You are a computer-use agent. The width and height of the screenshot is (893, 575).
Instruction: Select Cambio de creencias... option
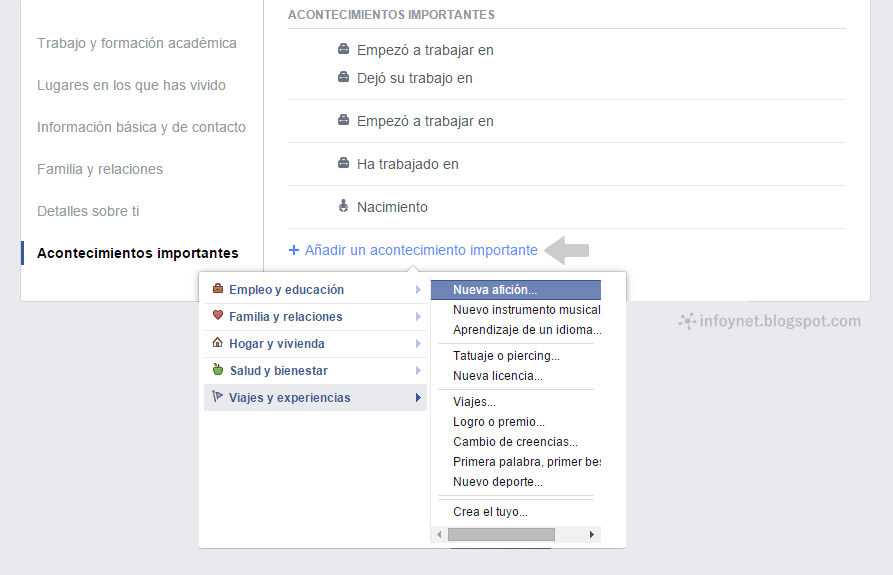(x=516, y=442)
